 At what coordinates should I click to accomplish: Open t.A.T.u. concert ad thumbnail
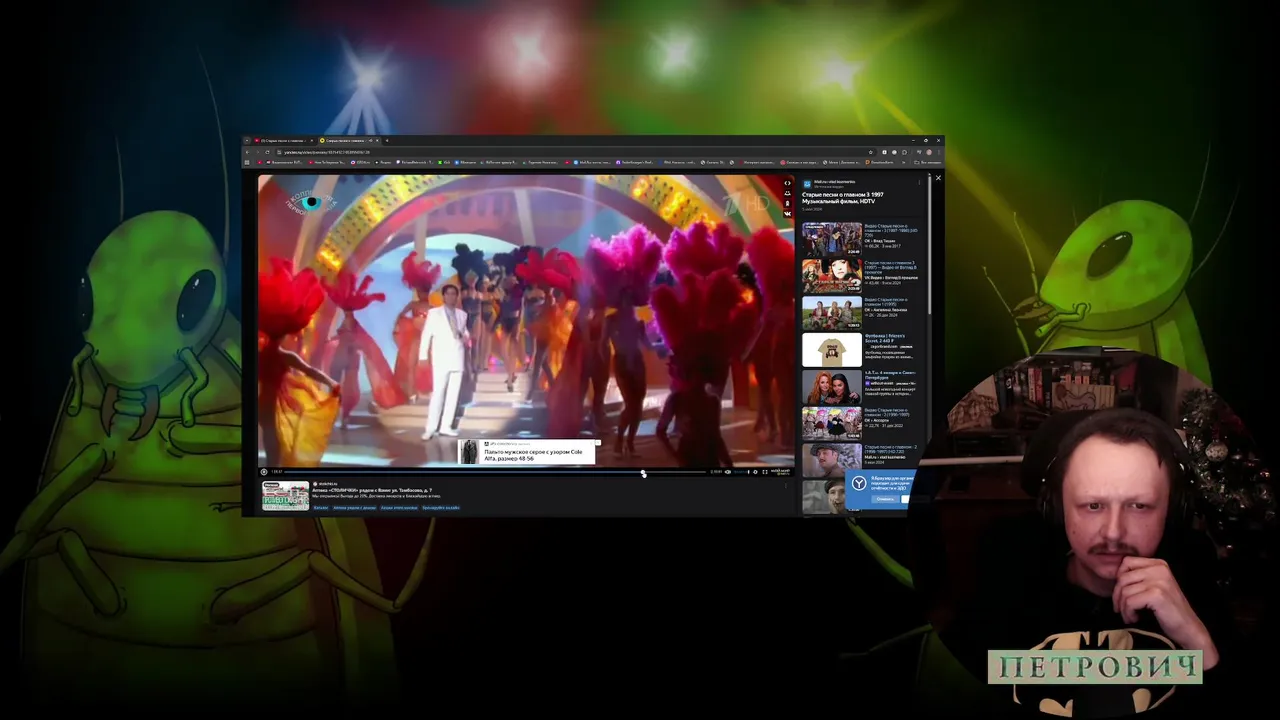(831, 387)
